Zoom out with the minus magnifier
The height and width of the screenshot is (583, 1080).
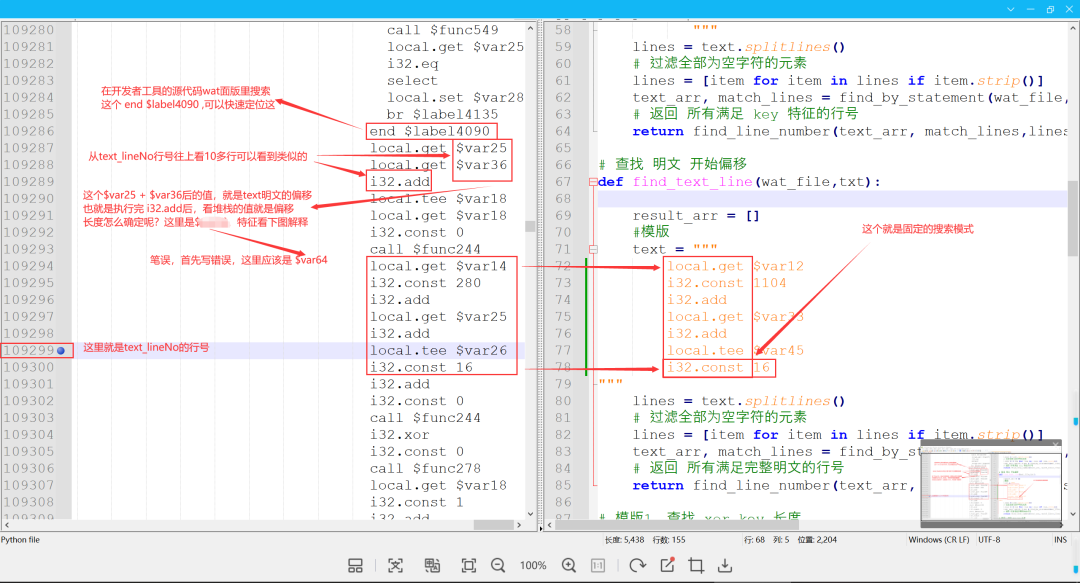498,566
